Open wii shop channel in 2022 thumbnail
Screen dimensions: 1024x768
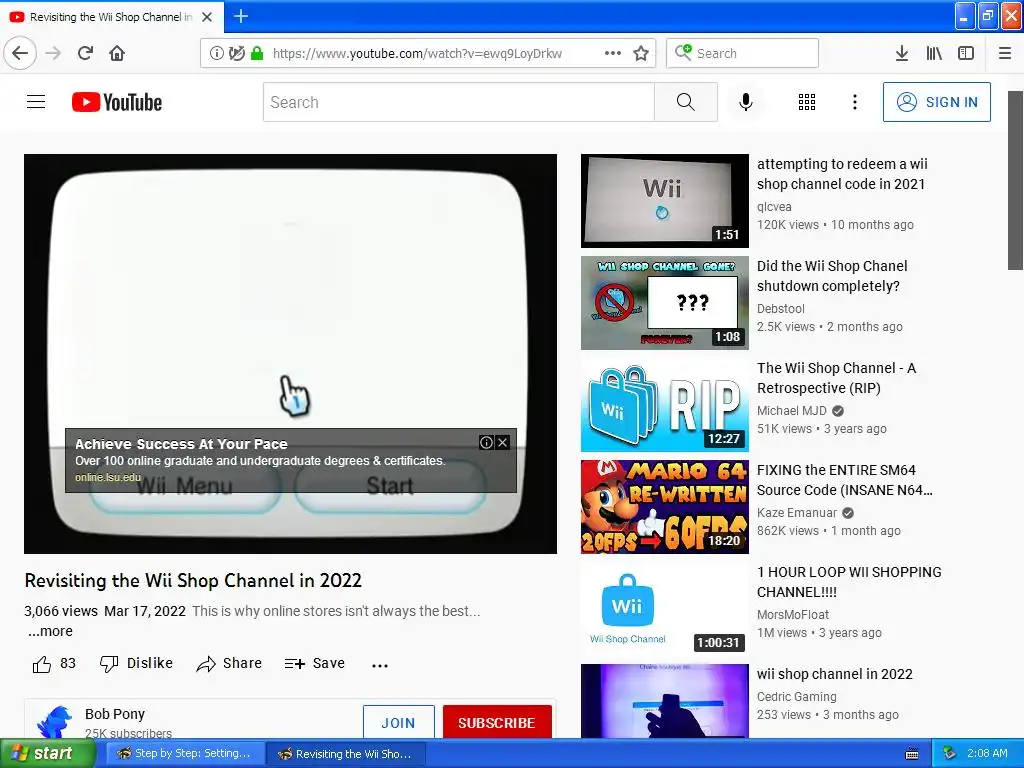pos(665,701)
